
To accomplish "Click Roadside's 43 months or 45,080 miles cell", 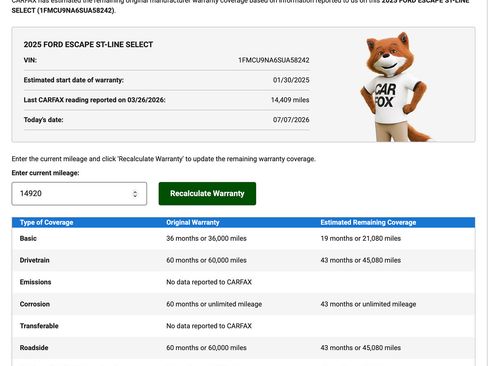I will pyautogui.click(x=360, y=348).
